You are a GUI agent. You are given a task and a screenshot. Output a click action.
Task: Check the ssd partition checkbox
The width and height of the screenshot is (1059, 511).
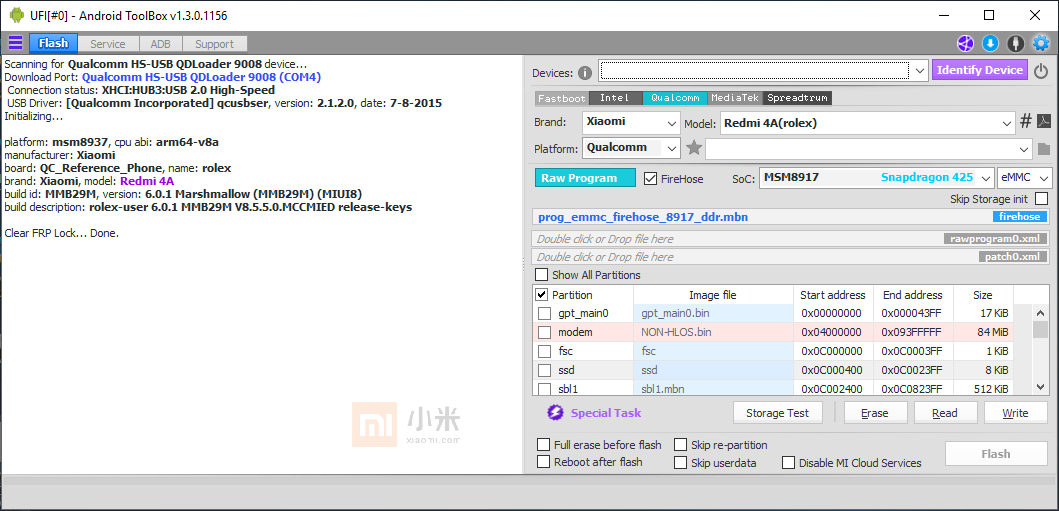point(544,370)
